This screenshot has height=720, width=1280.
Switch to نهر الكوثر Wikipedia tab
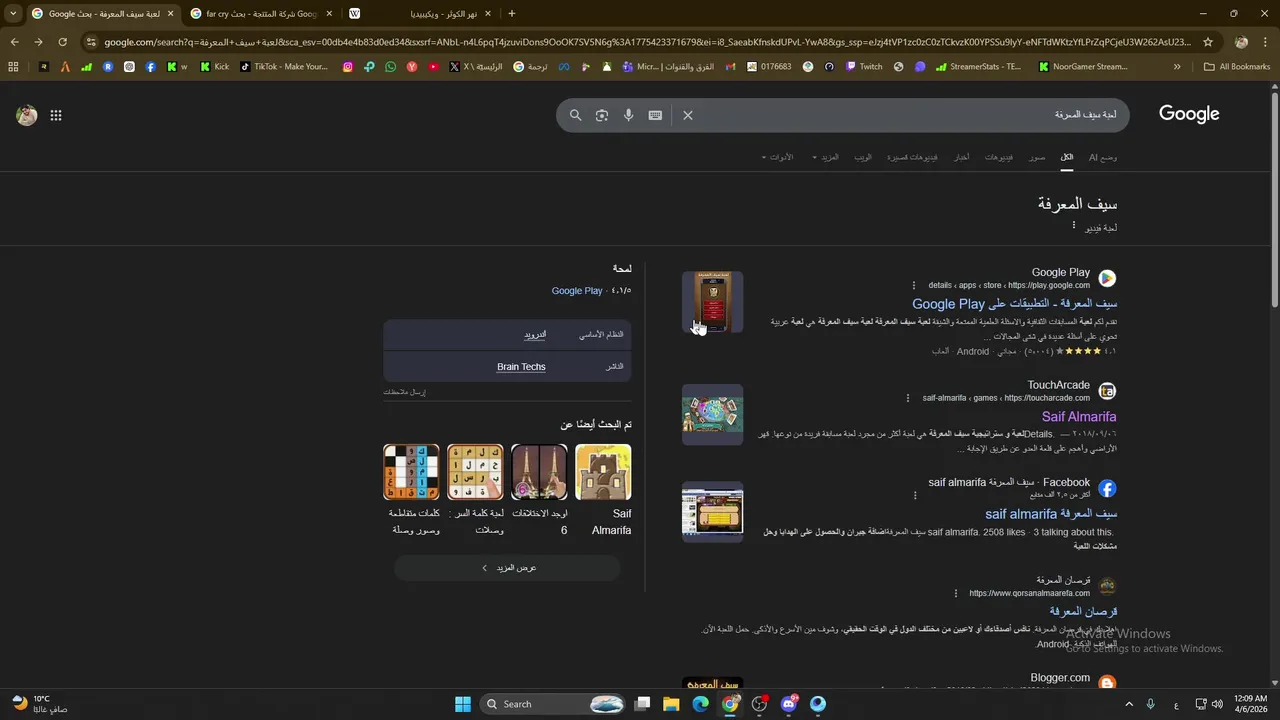pyautogui.click(x=420, y=14)
